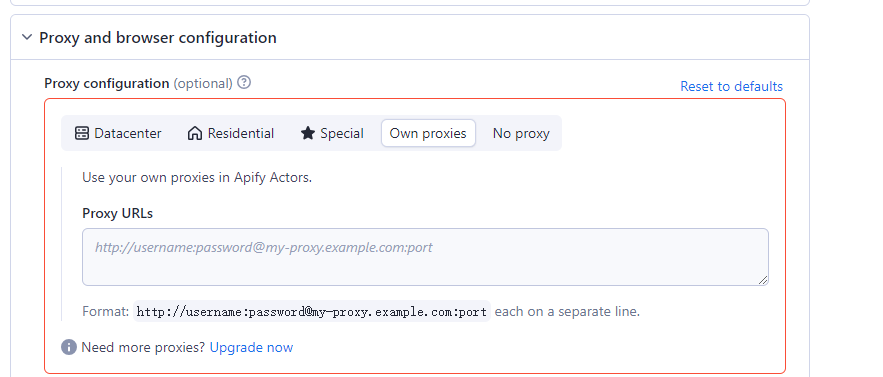Click the Proxy URLs textarea resize handle
The width and height of the screenshot is (883, 377).
762,280
